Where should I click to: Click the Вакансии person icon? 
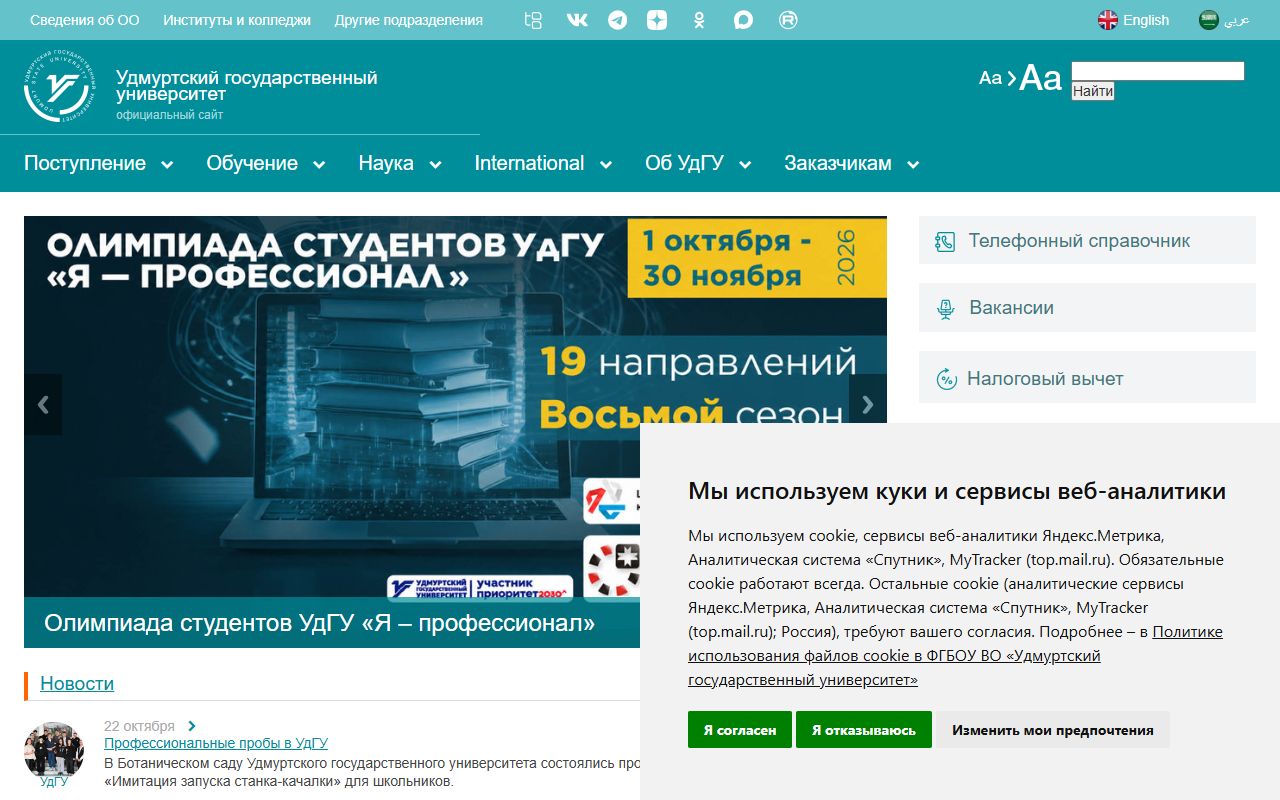pos(946,308)
